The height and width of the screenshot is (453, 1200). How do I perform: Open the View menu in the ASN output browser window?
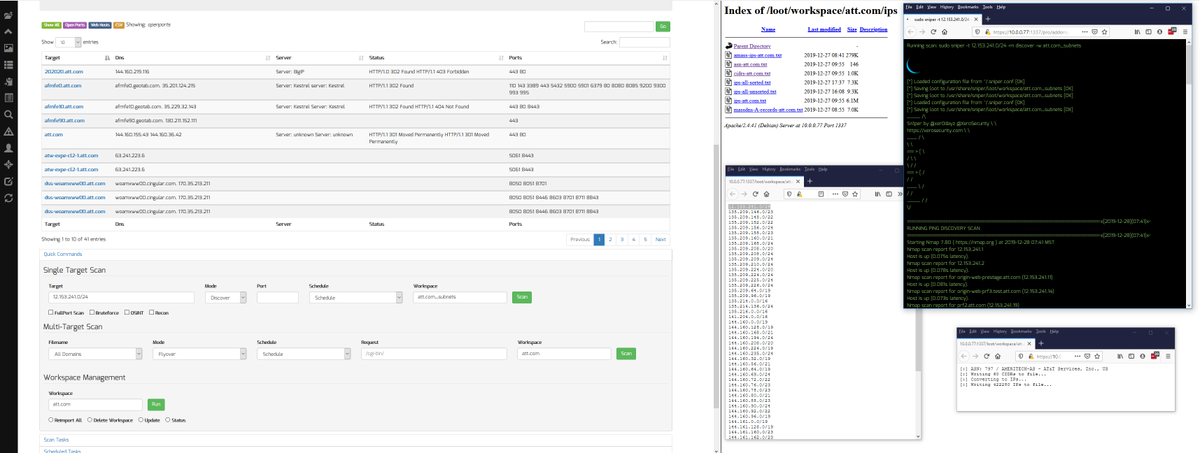(984, 331)
